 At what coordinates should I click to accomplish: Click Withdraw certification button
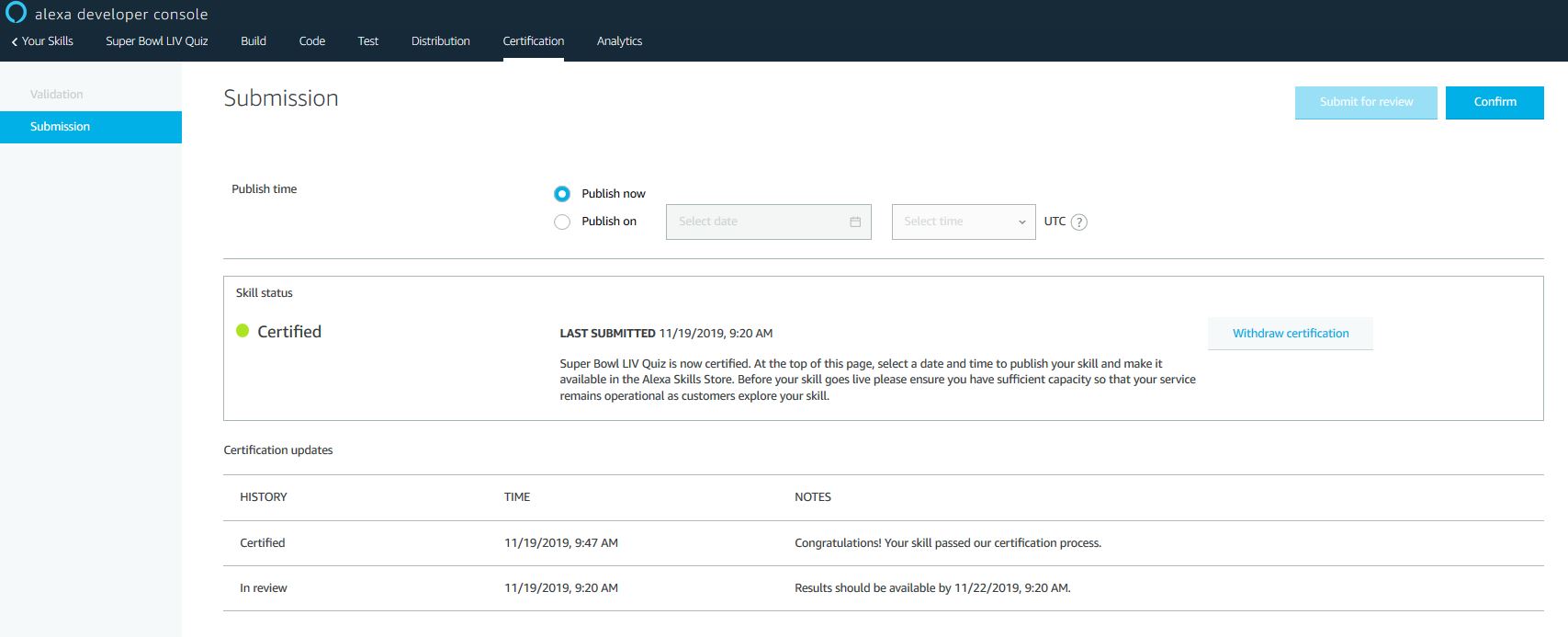pyautogui.click(x=1290, y=334)
